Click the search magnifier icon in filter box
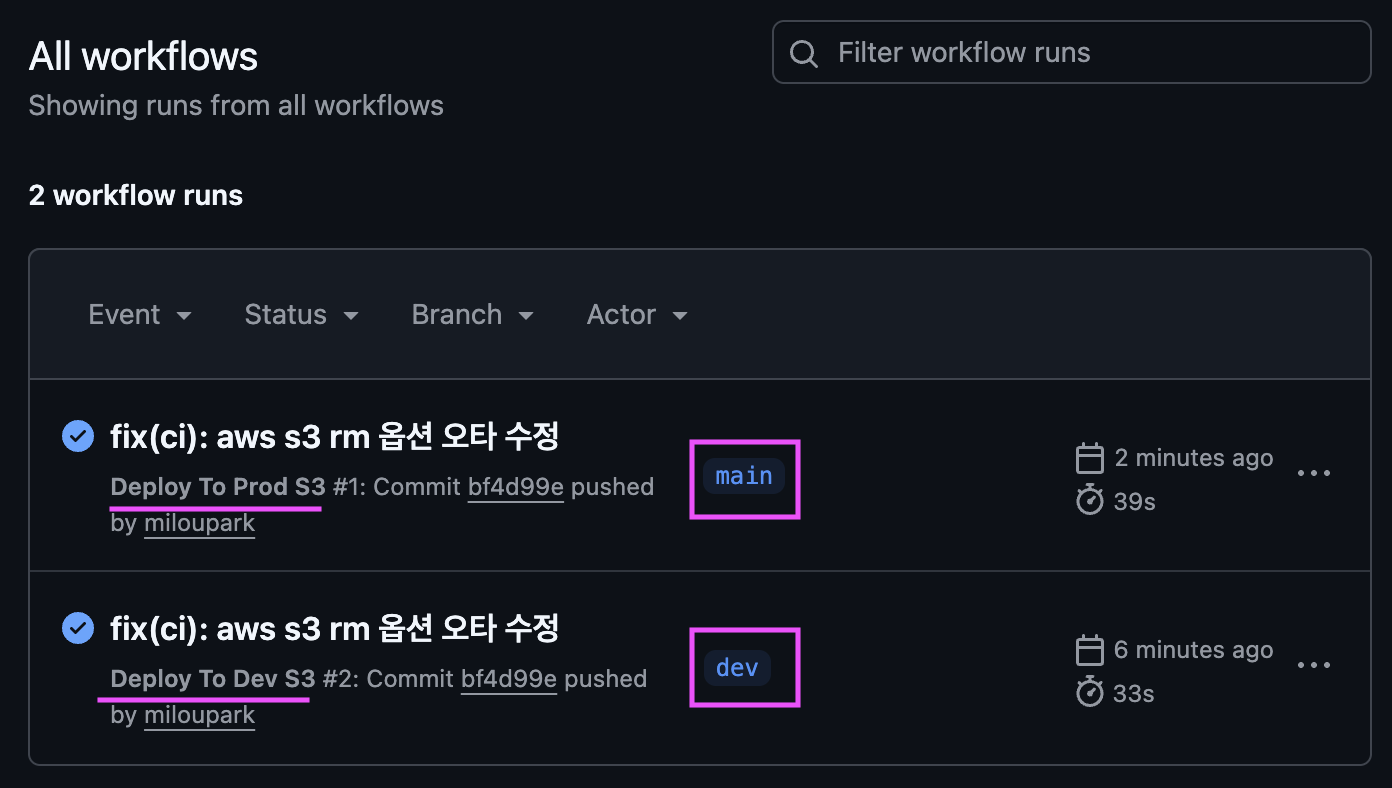1392x788 pixels. click(x=803, y=53)
